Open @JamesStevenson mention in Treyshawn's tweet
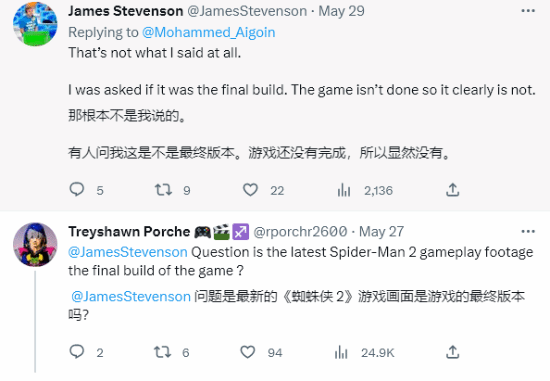Screen dimensions: 550x381 click(x=128, y=252)
